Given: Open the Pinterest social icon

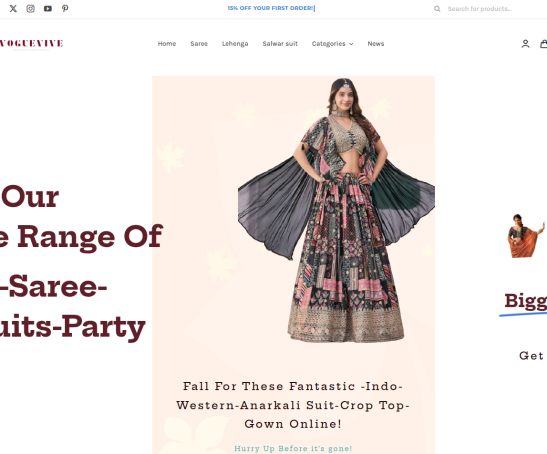Looking at the screenshot, I should [65, 8].
